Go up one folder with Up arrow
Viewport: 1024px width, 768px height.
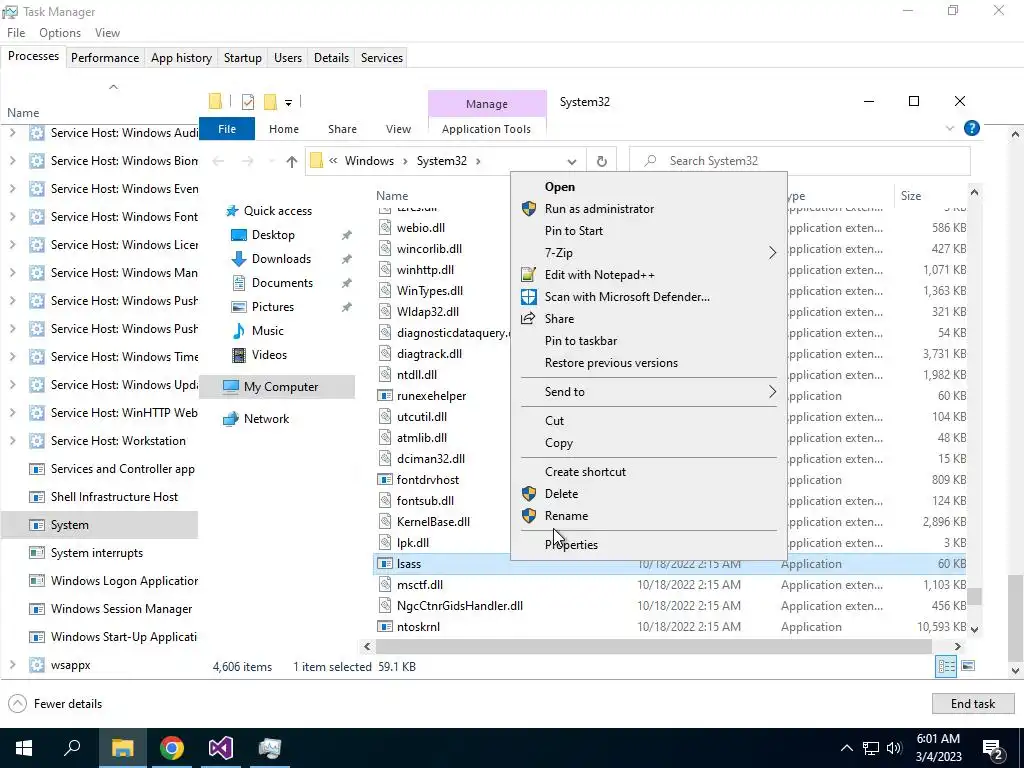291,161
